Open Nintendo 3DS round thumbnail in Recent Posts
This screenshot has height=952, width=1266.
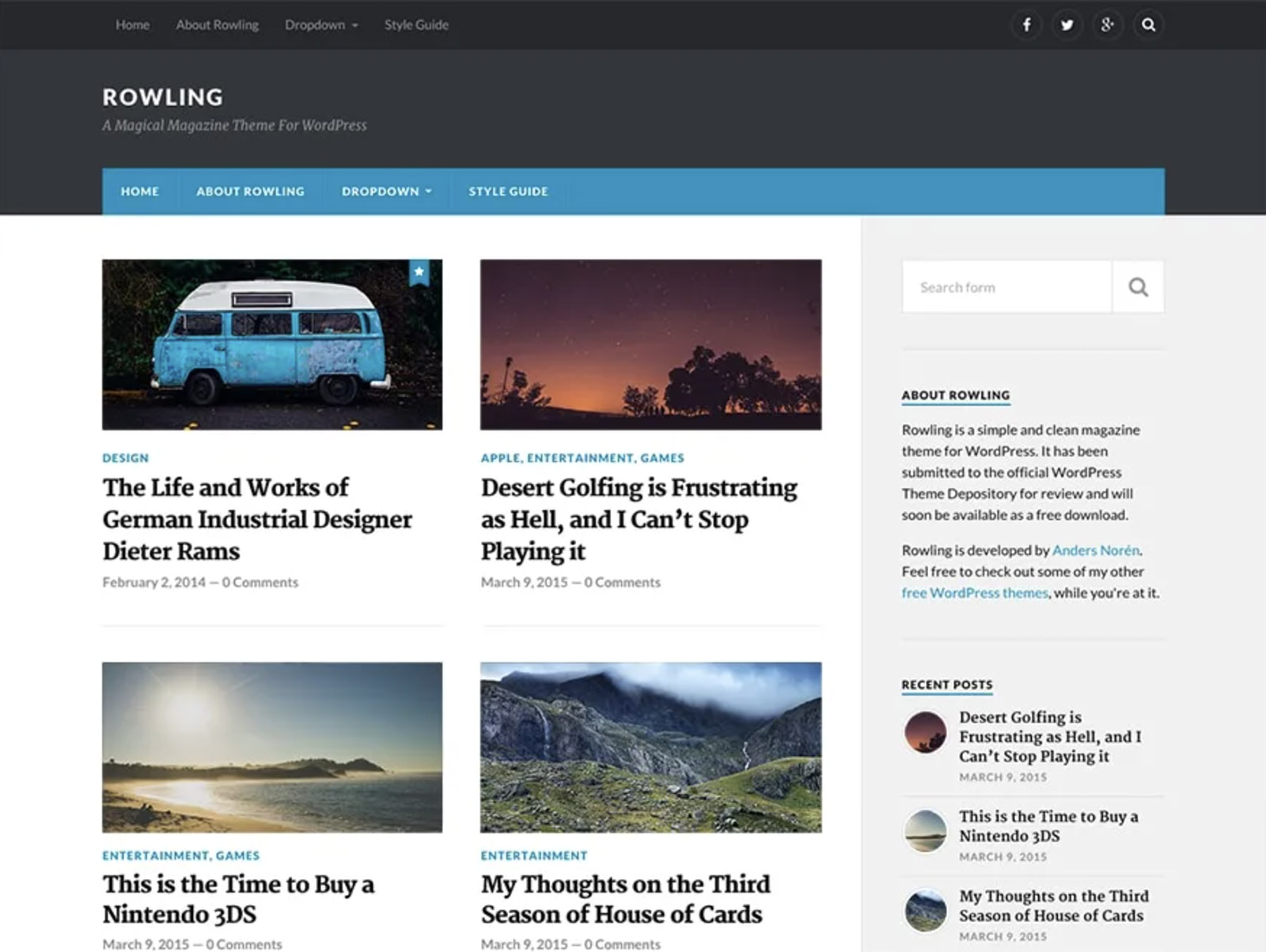925,831
